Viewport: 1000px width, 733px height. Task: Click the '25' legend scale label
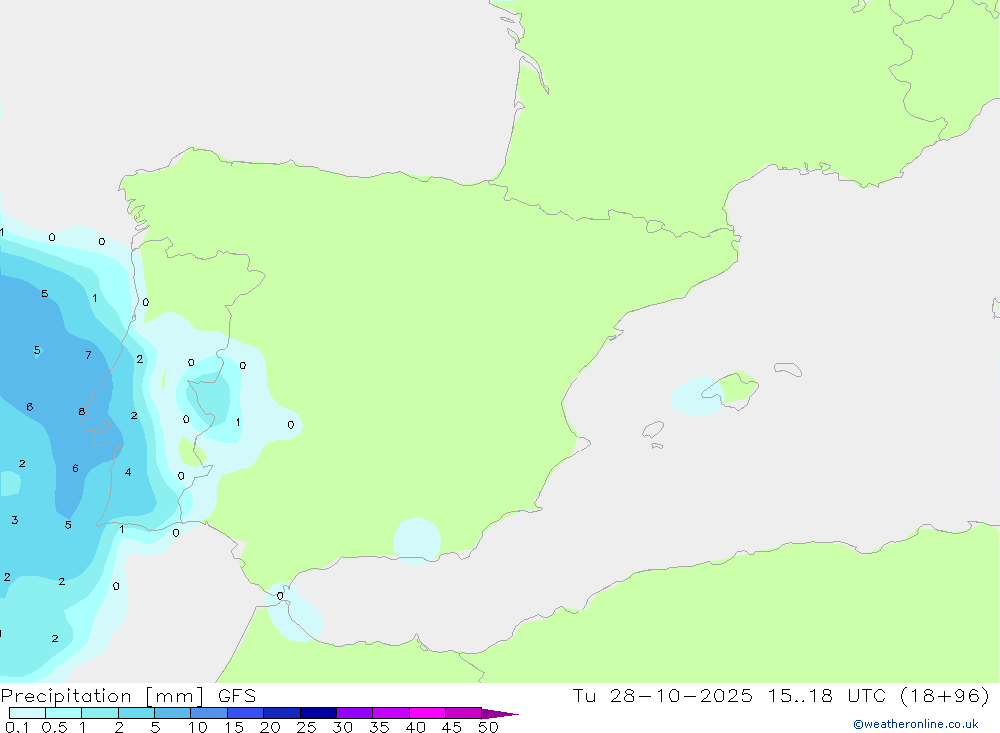coord(307,727)
